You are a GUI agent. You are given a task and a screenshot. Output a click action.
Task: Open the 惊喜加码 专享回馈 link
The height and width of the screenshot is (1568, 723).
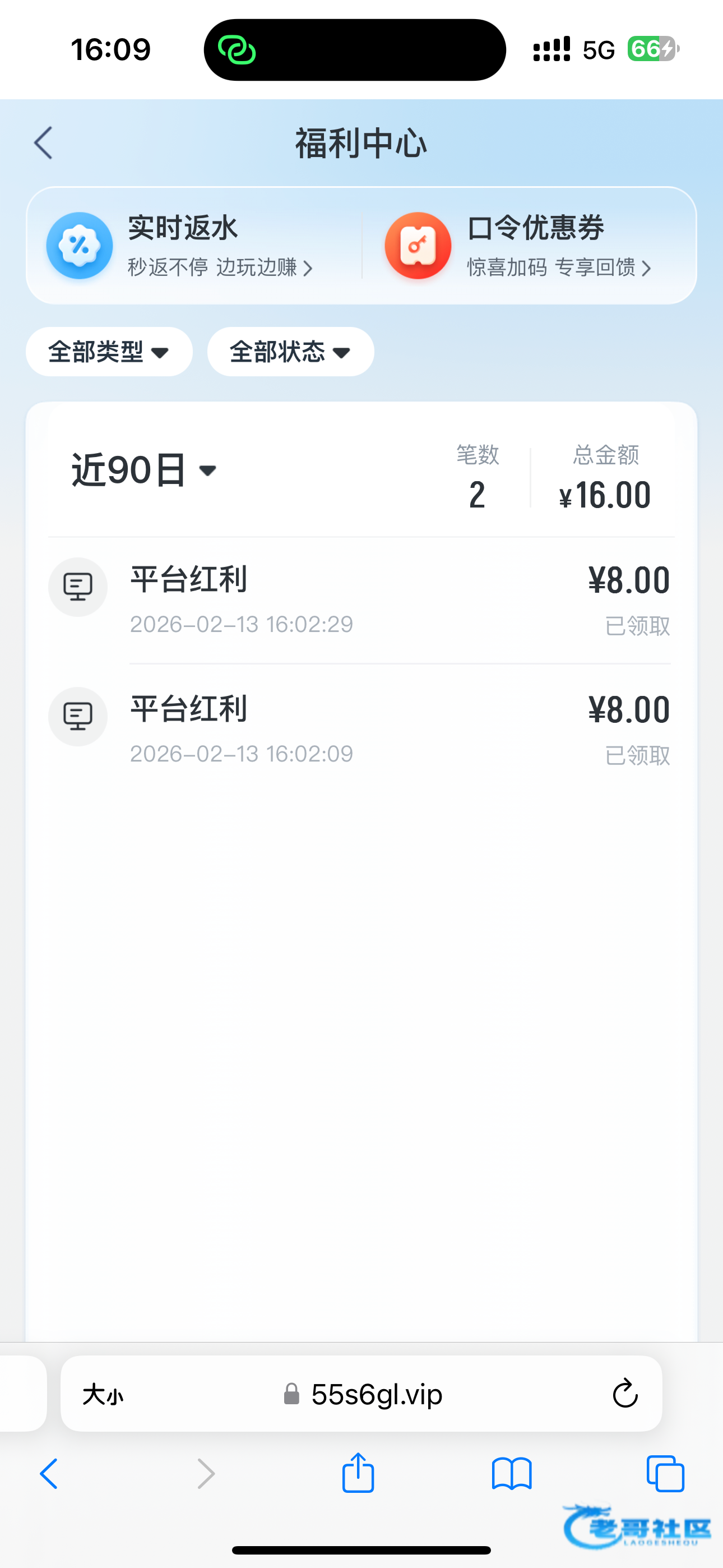tap(559, 267)
